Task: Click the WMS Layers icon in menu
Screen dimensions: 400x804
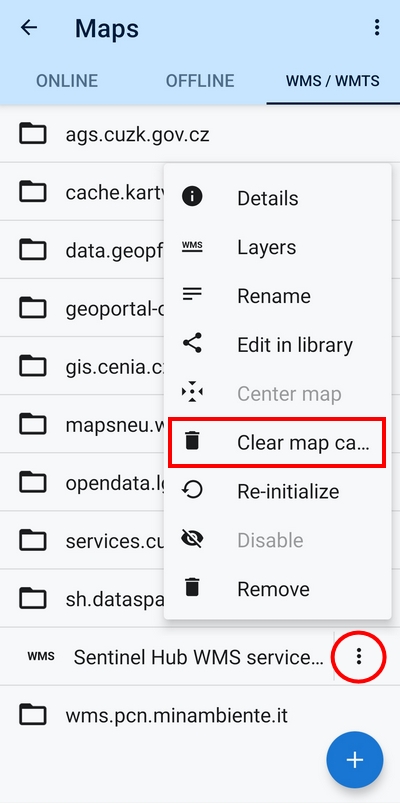Action: click(x=192, y=247)
